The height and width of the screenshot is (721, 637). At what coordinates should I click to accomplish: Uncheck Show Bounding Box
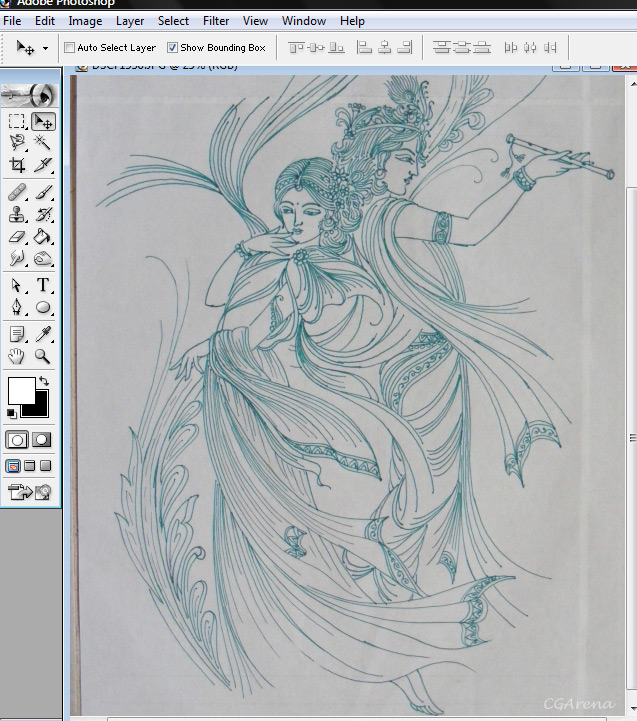[x=172, y=47]
